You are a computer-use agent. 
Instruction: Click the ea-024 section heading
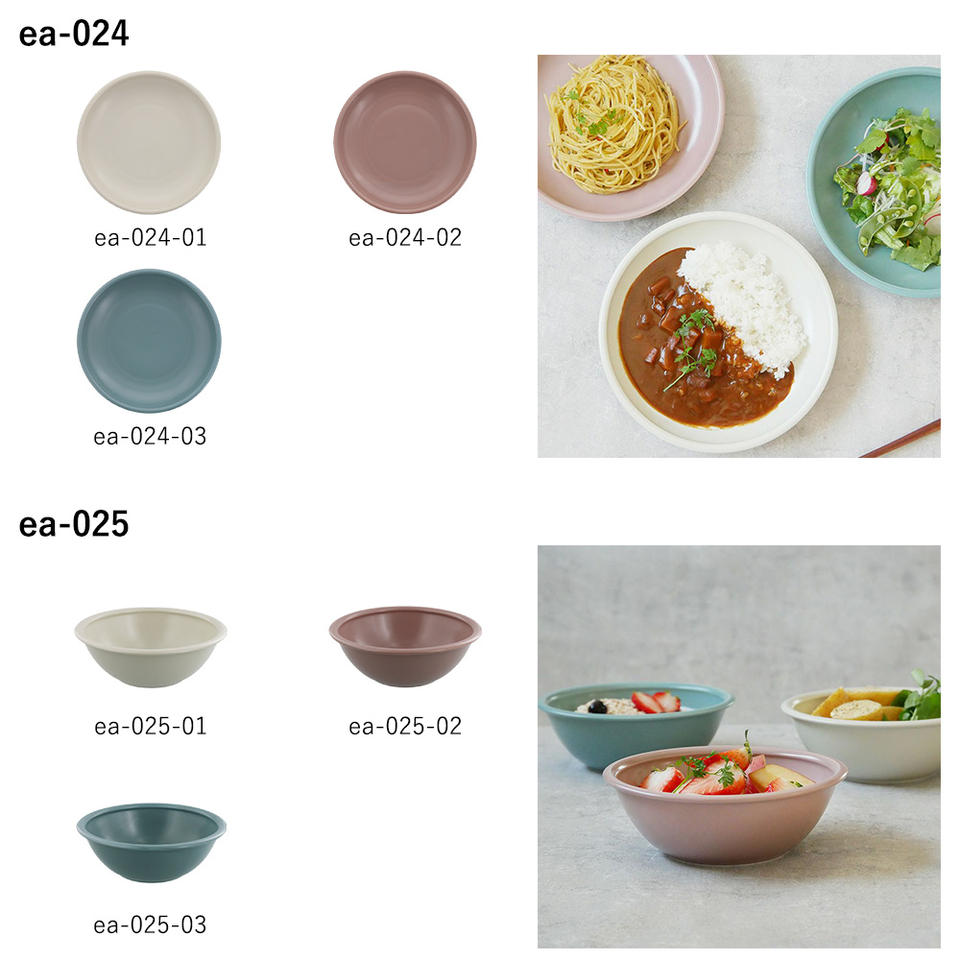pyautogui.click(x=73, y=34)
